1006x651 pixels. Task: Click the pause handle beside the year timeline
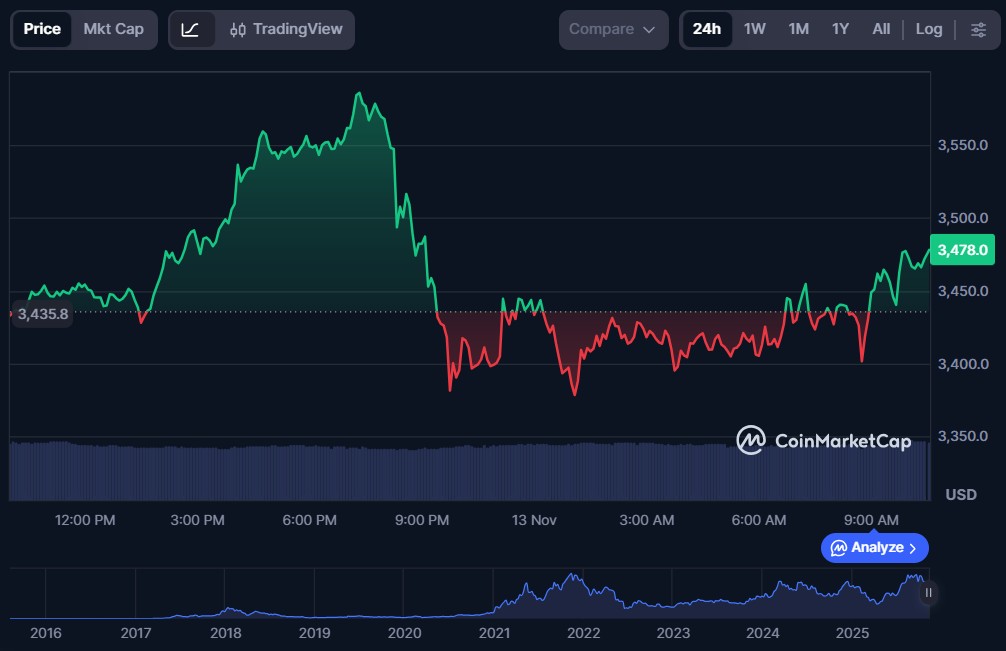[x=928, y=593]
